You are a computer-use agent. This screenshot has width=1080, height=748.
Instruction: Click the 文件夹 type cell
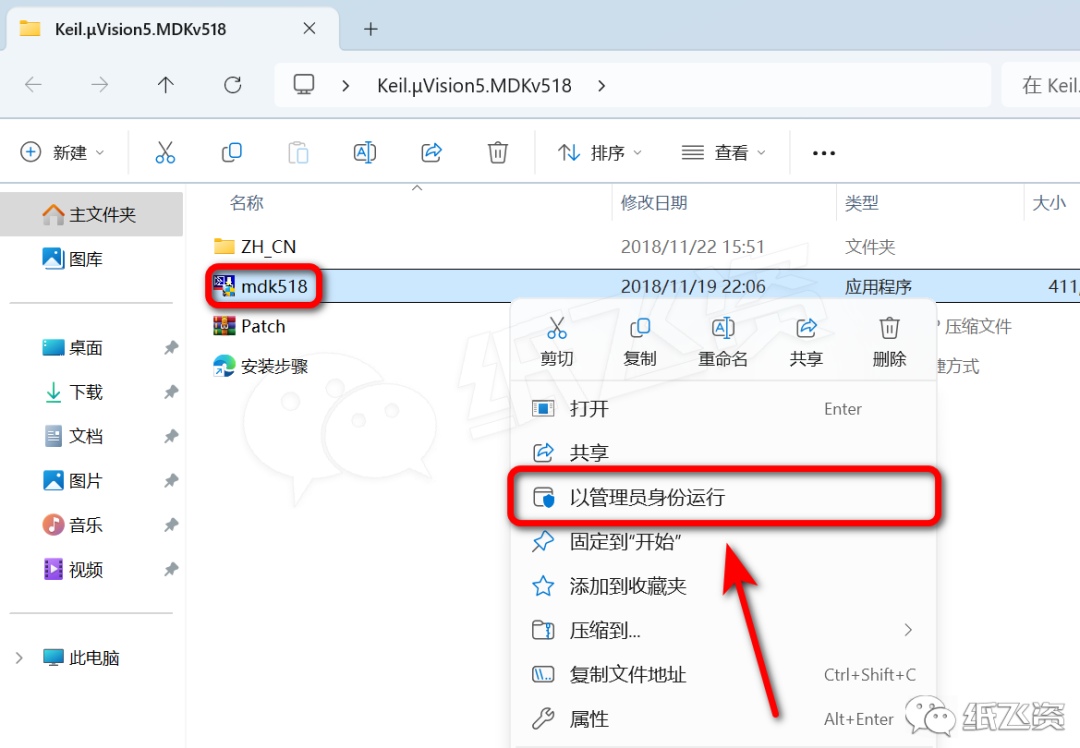870,247
